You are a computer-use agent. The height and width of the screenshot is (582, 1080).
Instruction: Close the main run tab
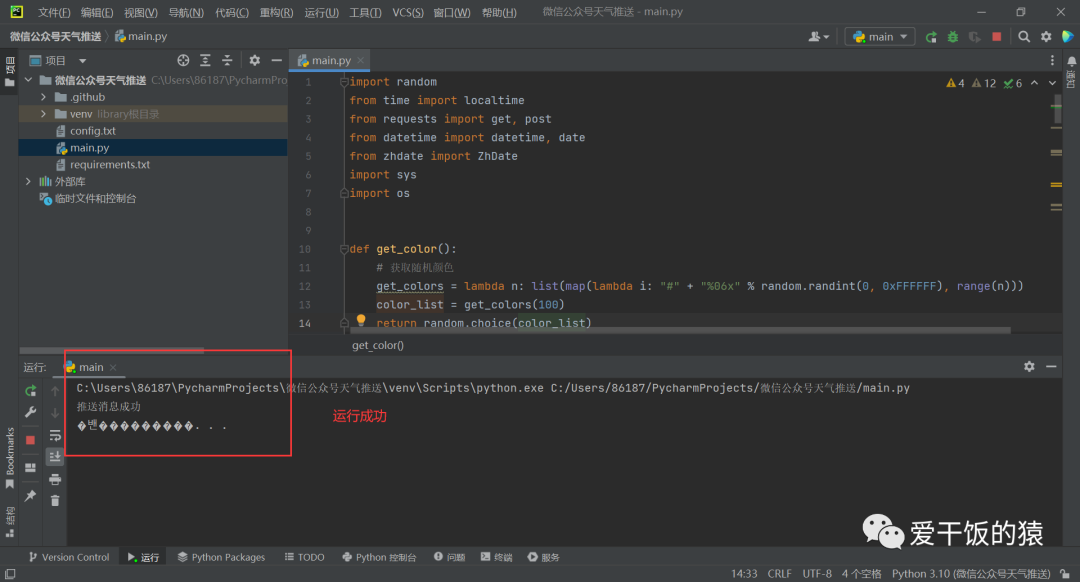click(113, 367)
